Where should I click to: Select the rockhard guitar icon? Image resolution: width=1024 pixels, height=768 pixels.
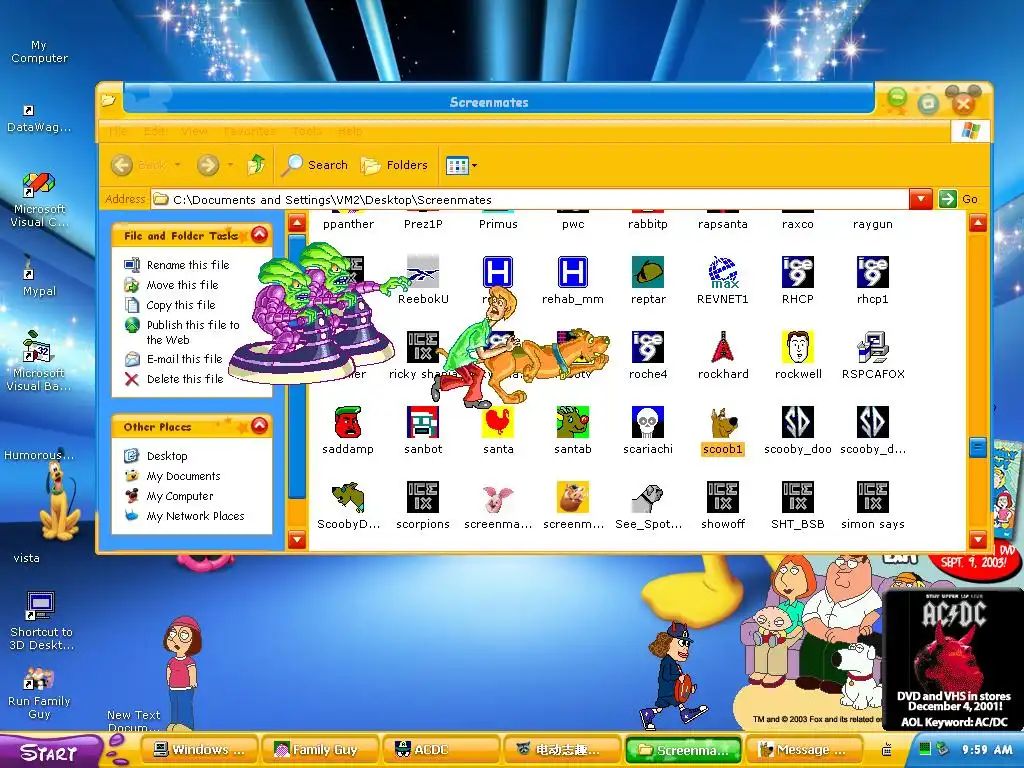(x=723, y=347)
